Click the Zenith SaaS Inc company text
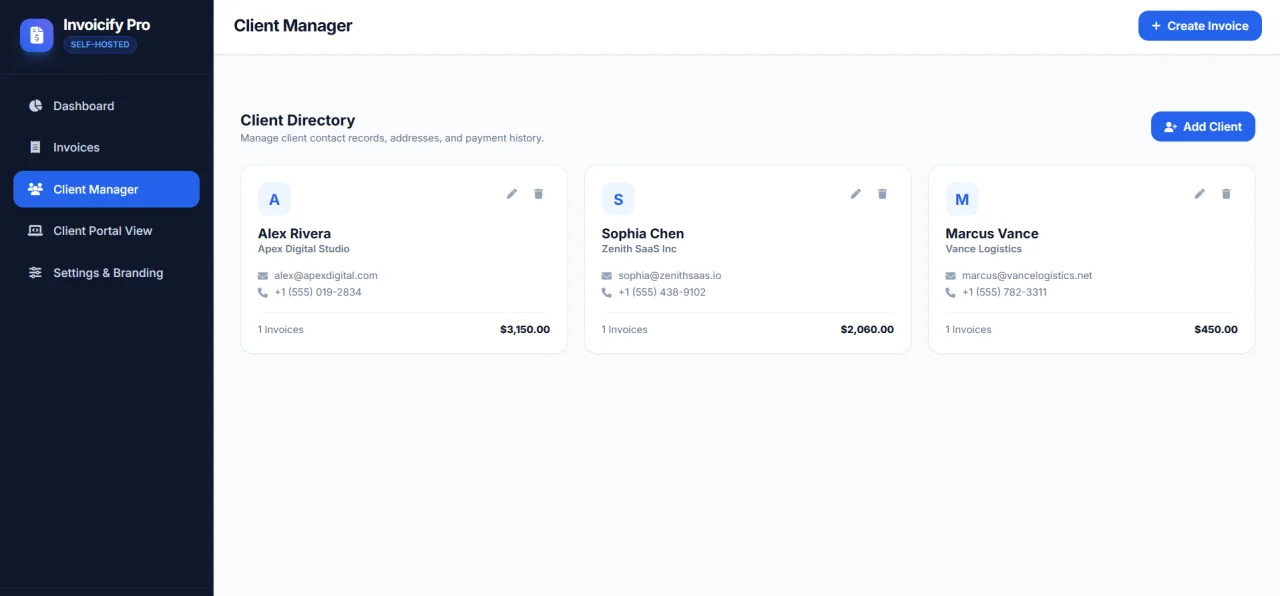Viewport: 1280px width, 596px height. [x=639, y=249]
